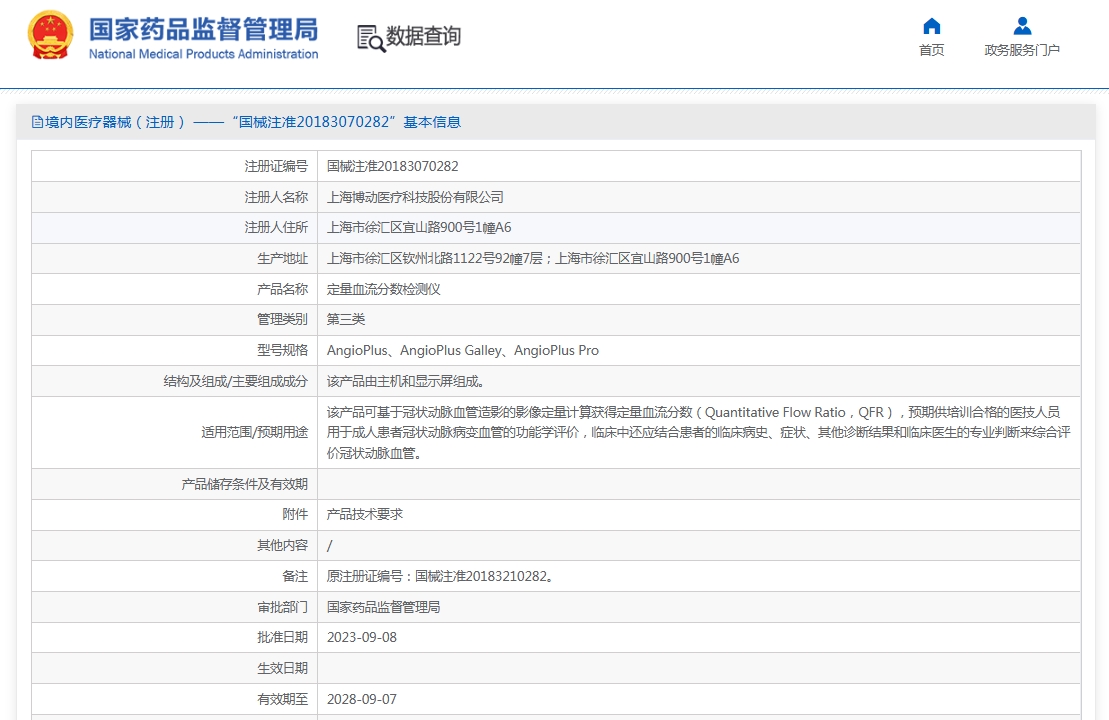Select the intended use paragraph mentioning Quantitative Flow Ratio

pyautogui.click(x=698, y=432)
